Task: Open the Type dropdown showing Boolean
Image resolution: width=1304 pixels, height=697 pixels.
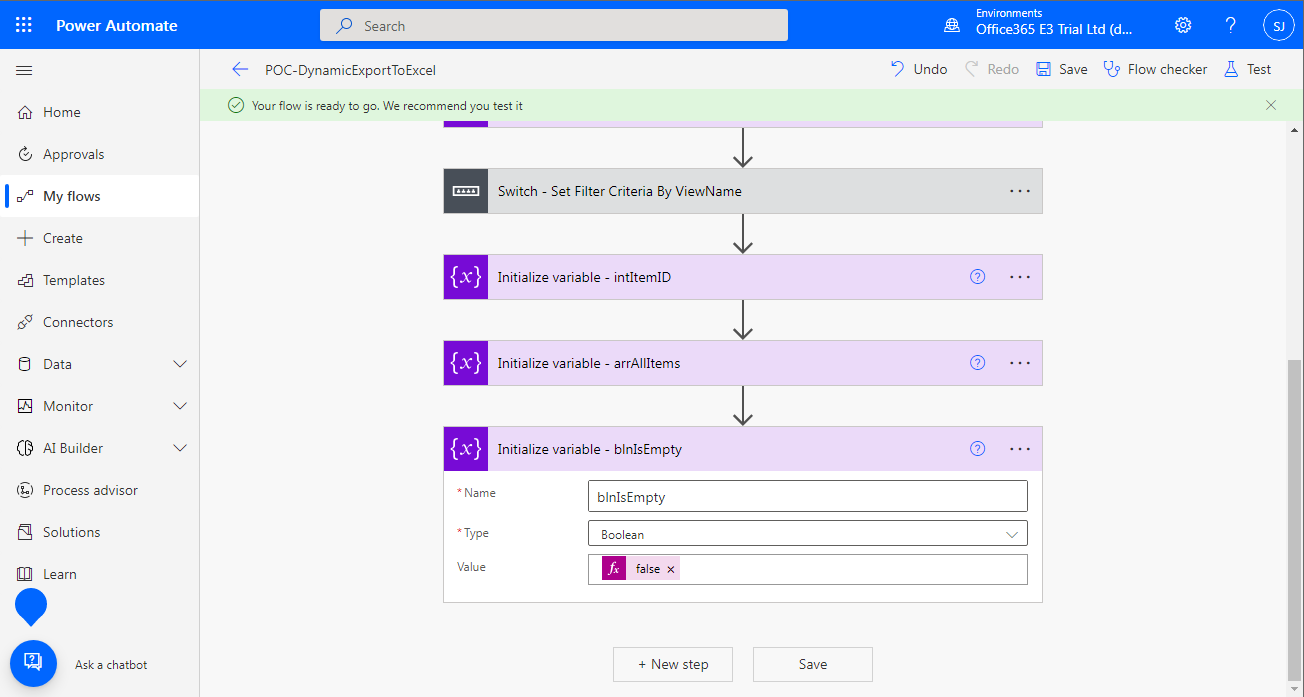Action: 808,534
